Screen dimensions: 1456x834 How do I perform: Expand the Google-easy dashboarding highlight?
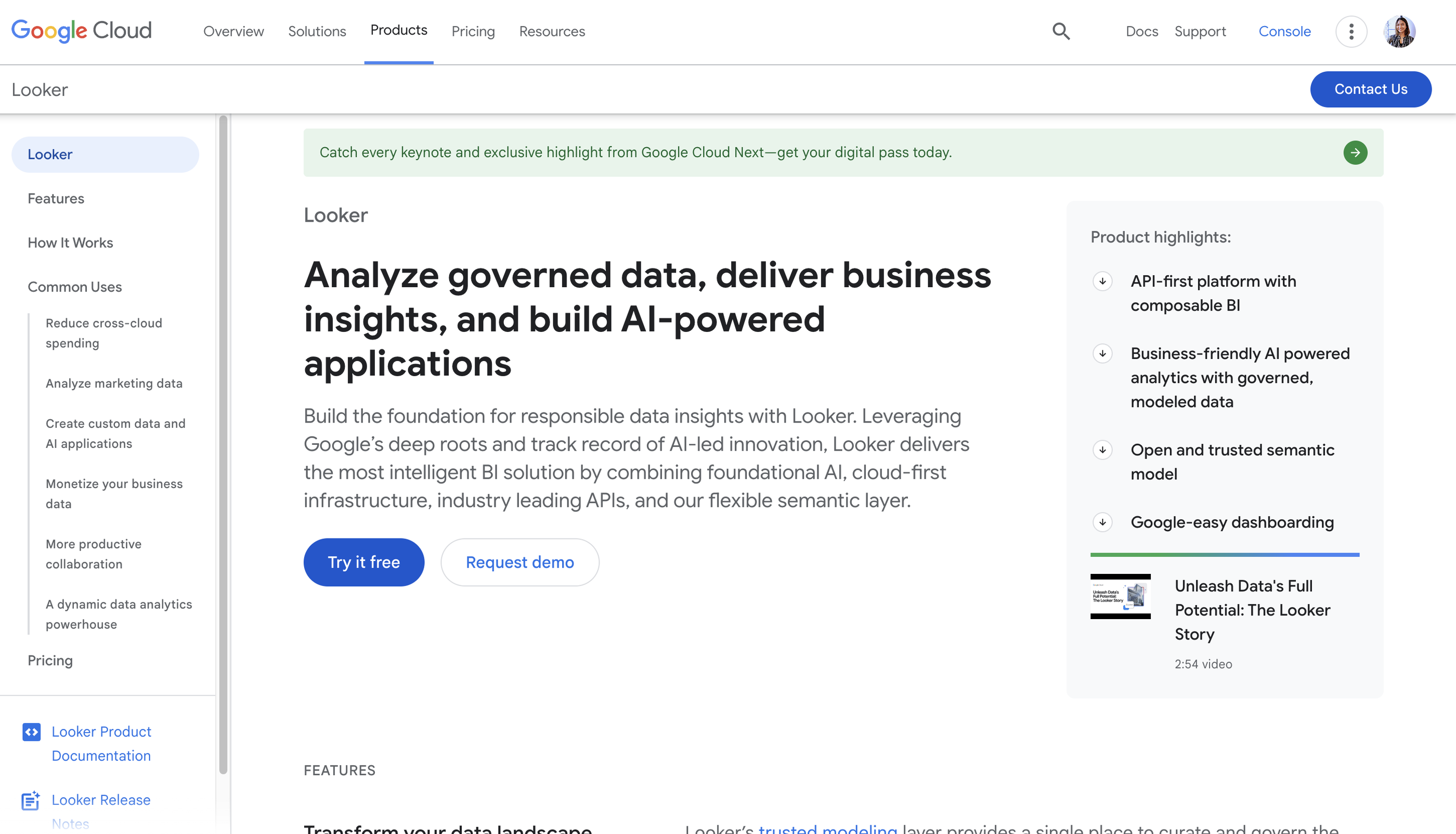tap(1102, 522)
